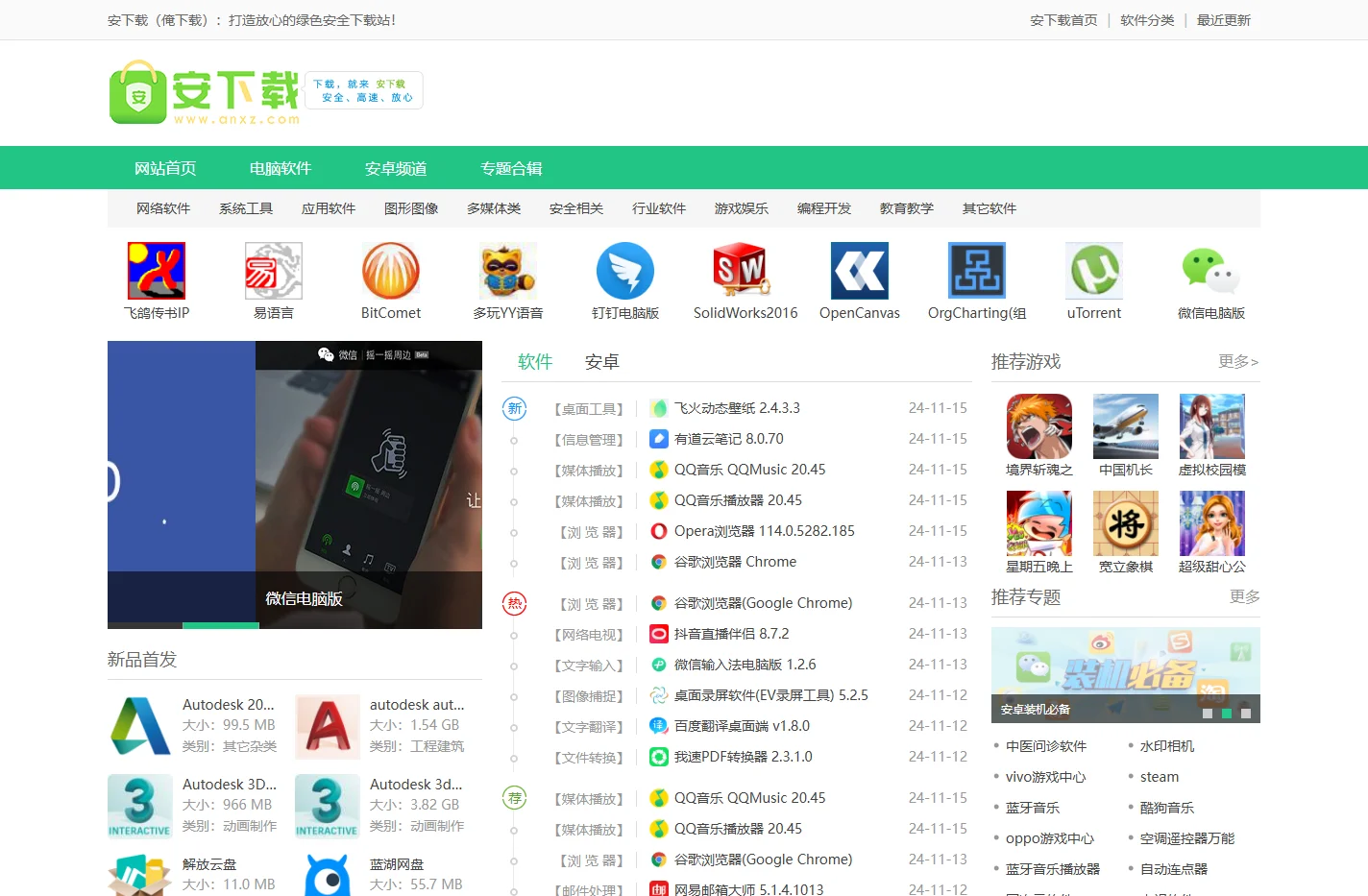Select the 系统工具 category
Screen dimensions: 1368x896
[246, 208]
